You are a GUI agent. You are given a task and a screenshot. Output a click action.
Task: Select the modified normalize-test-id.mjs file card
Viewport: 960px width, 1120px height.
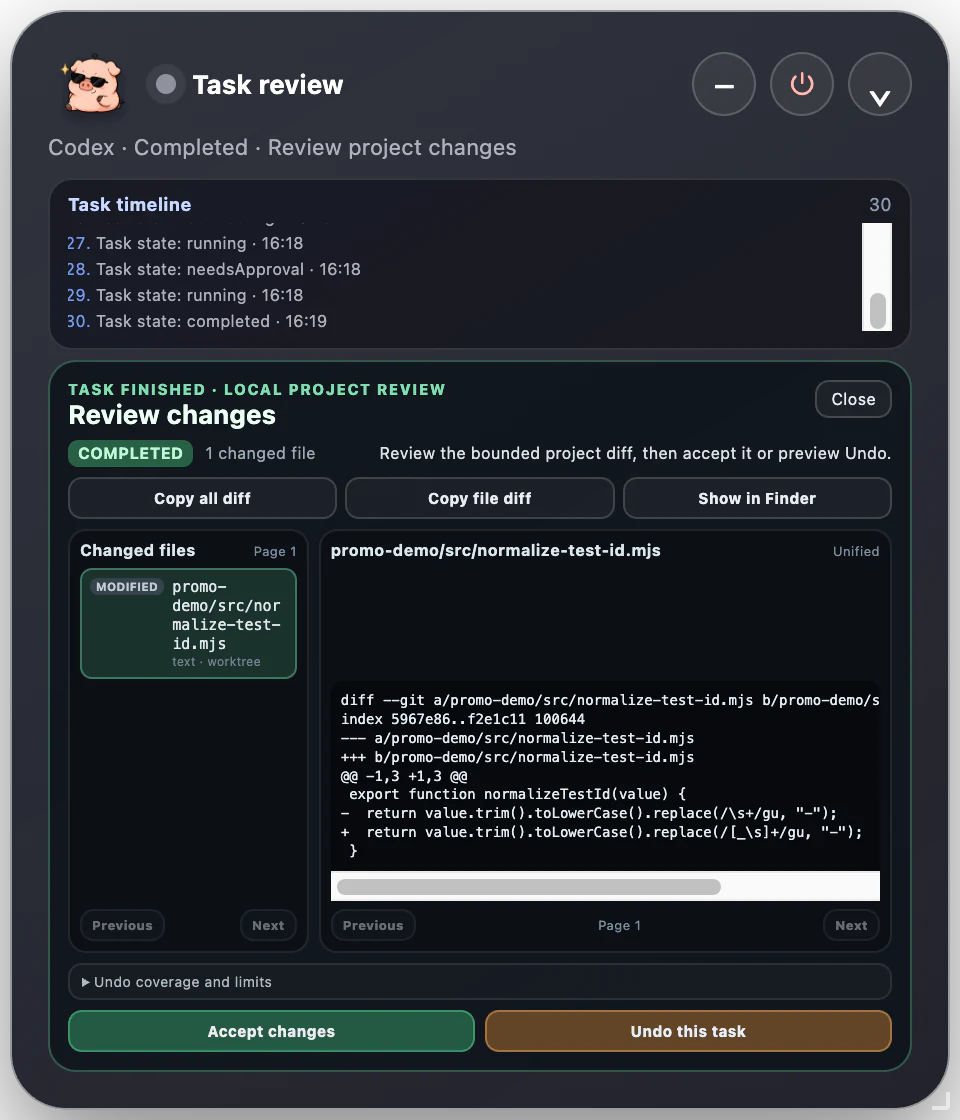point(189,623)
